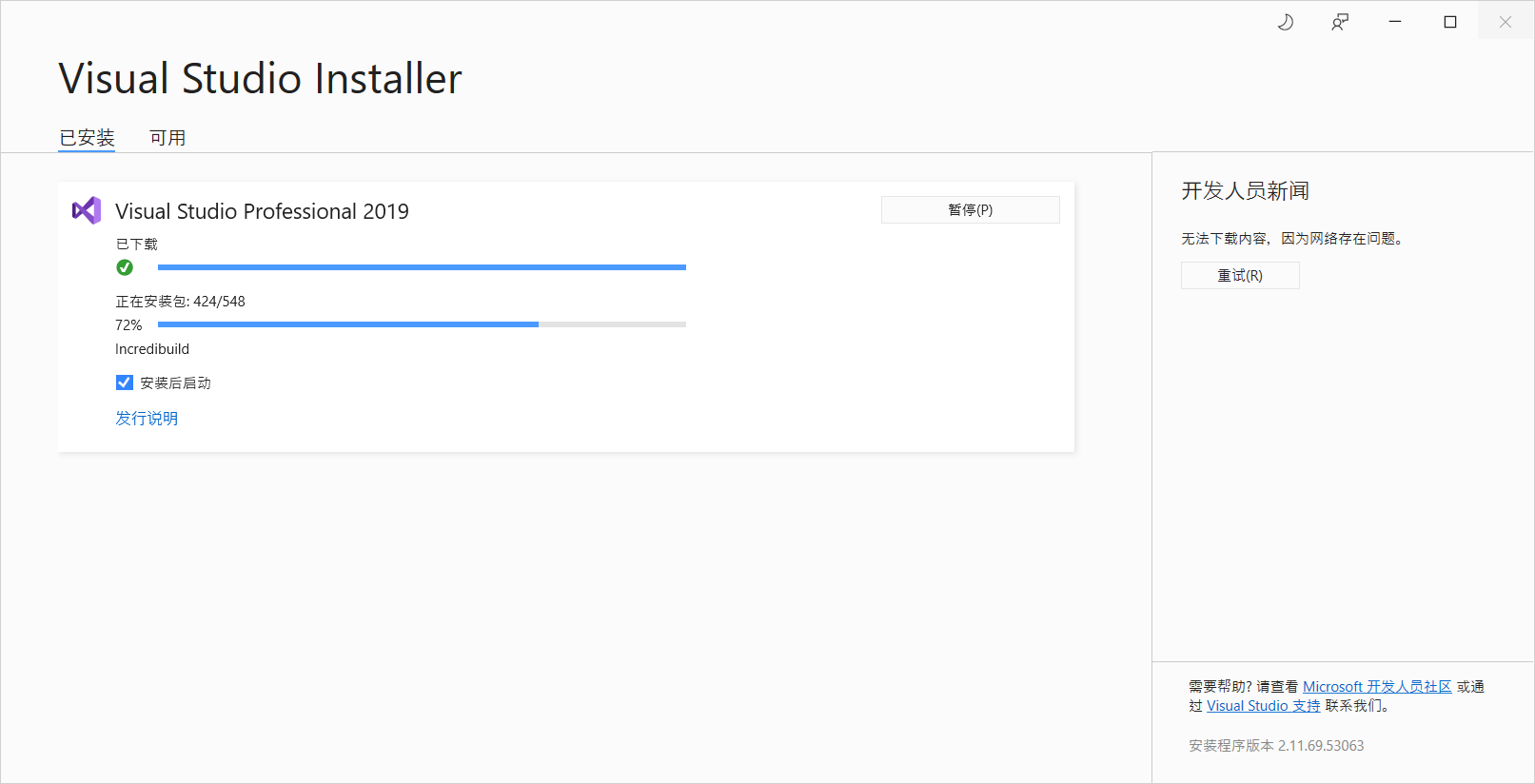Switch to the 已安装 tab
1535x784 pixels.
pyautogui.click(x=87, y=138)
